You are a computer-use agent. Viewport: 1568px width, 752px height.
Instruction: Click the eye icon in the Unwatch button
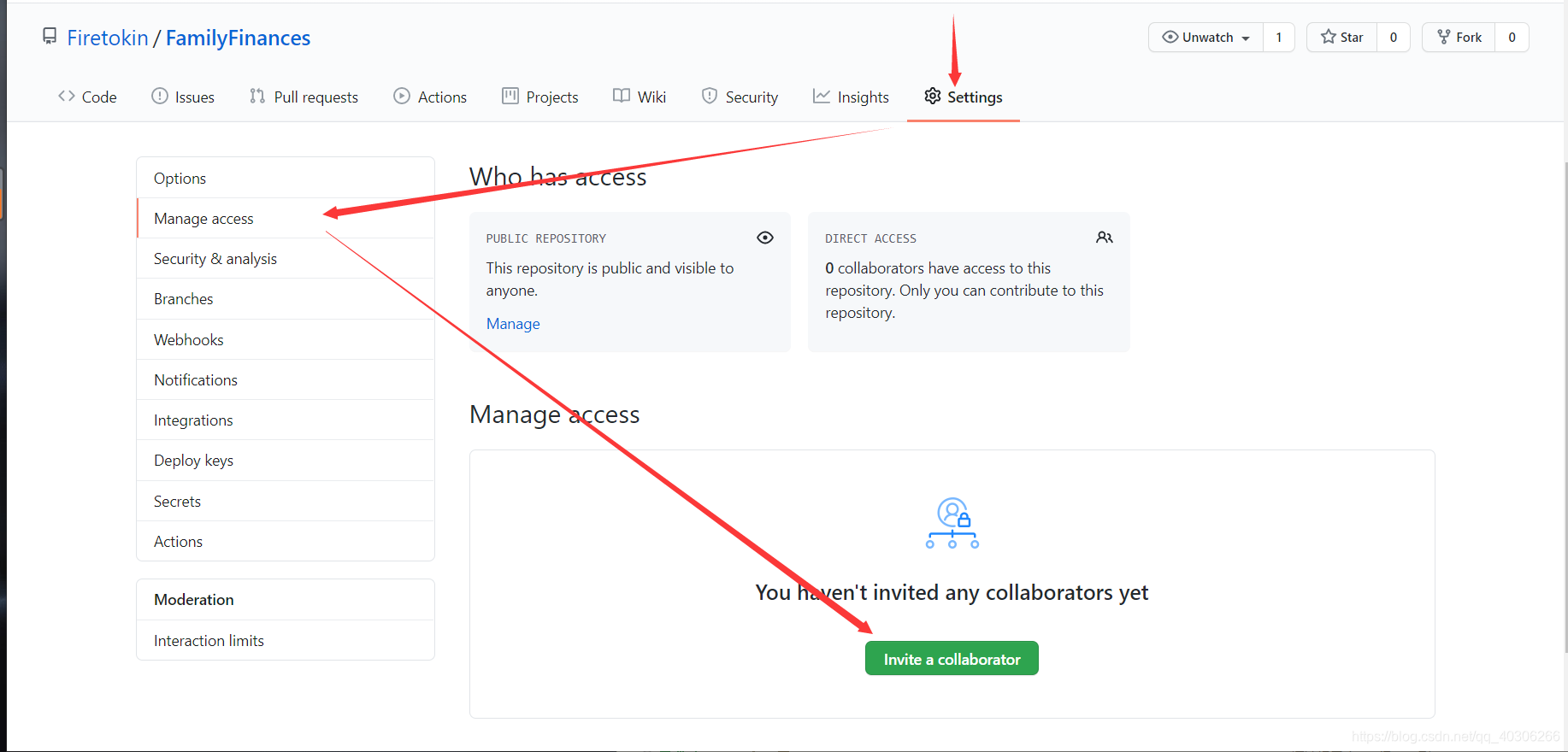[1170, 37]
